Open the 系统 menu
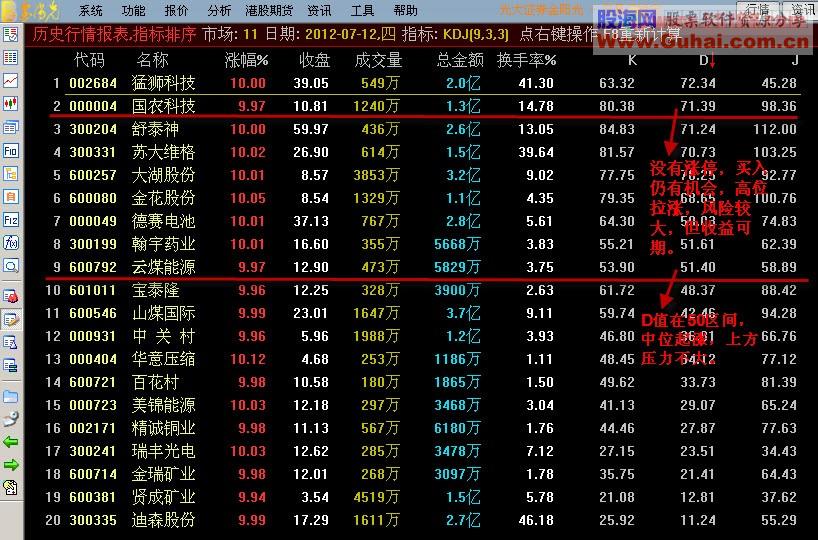The width and height of the screenshot is (818, 540). point(91,10)
